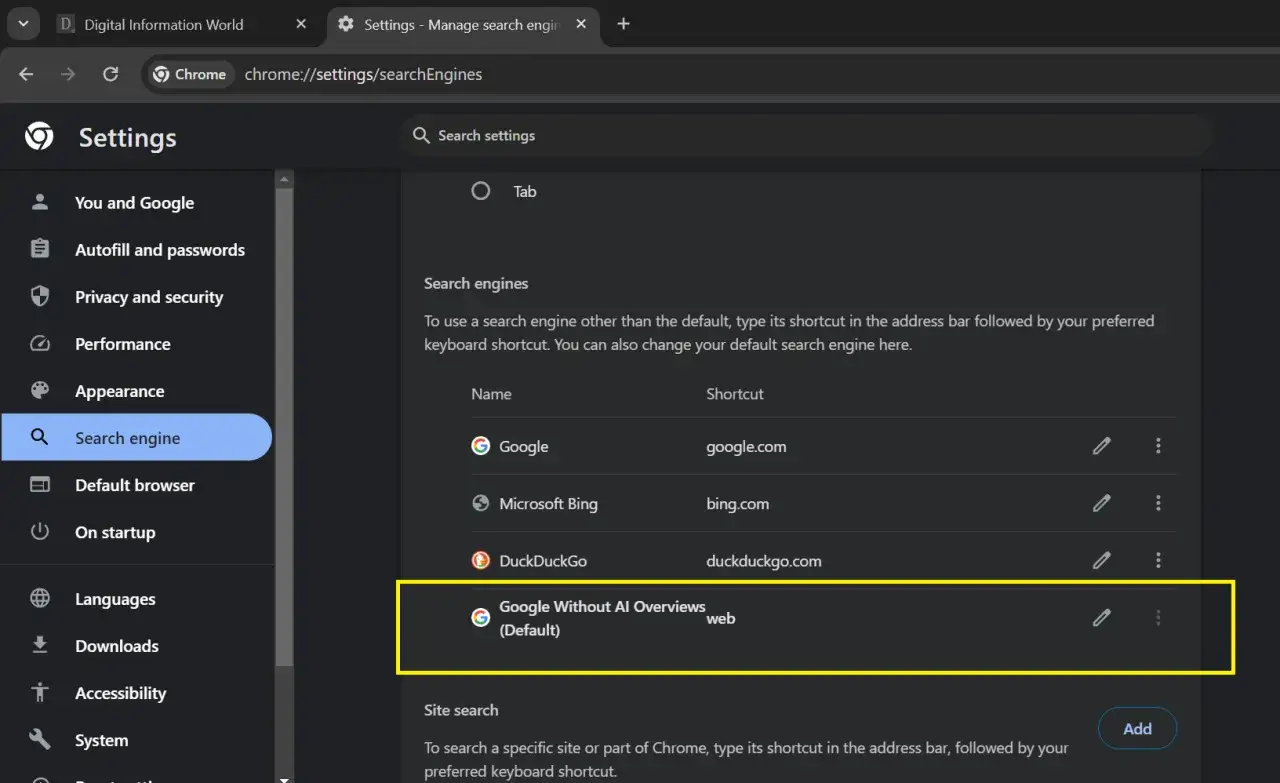Image resolution: width=1280 pixels, height=783 pixels.
Task: Select the Tab radio button
Action: click(480, 190)
